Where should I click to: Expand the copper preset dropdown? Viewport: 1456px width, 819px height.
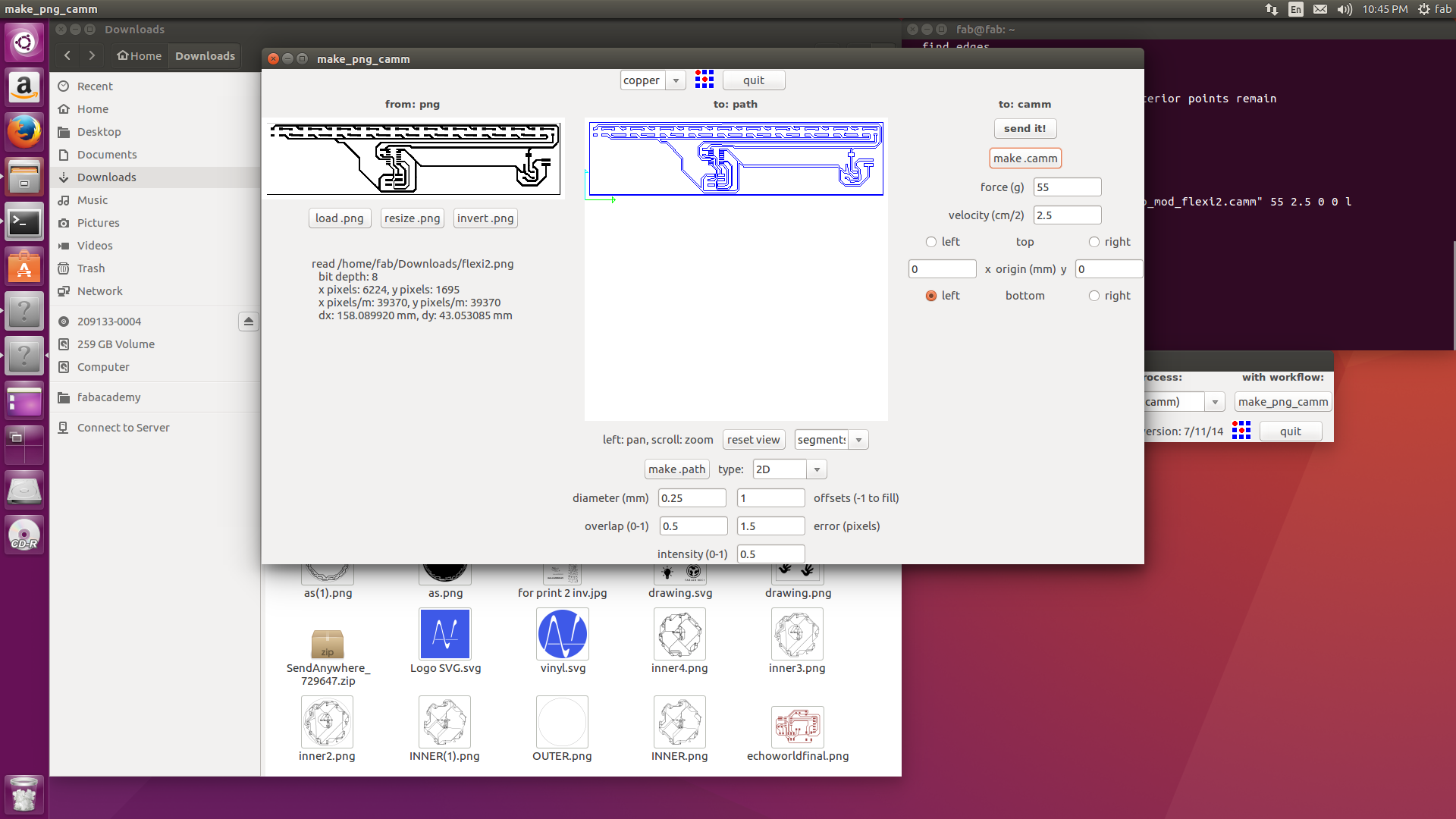pos(676,80)
